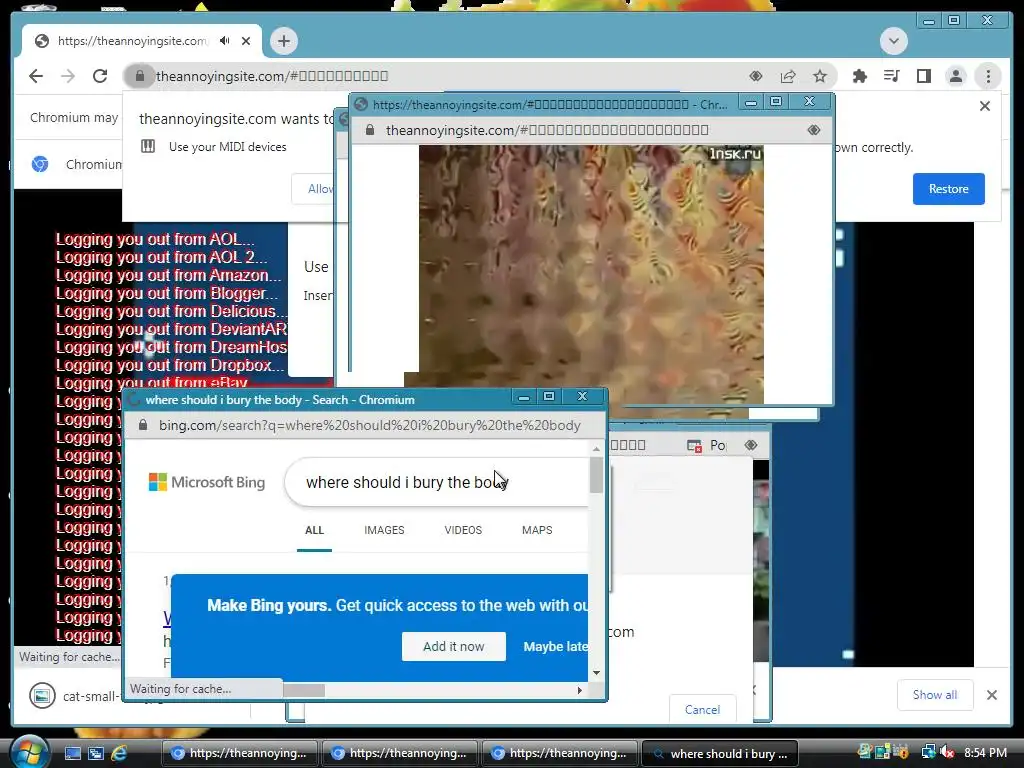Open the Windows Start orb
The image size is (1024, 768).
(29, 752)
